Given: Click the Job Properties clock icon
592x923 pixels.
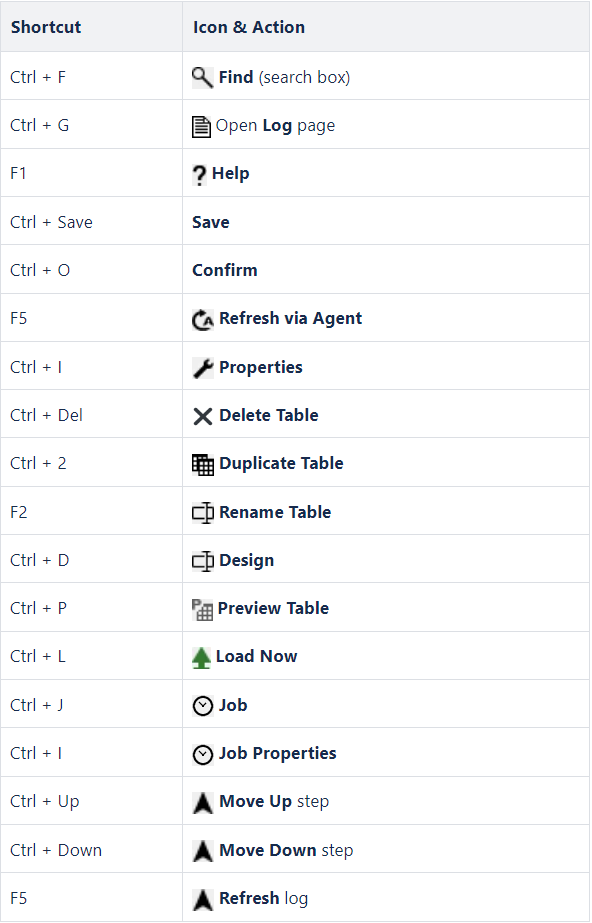Looking at the screenshot, I should click(x=203, y=754).
